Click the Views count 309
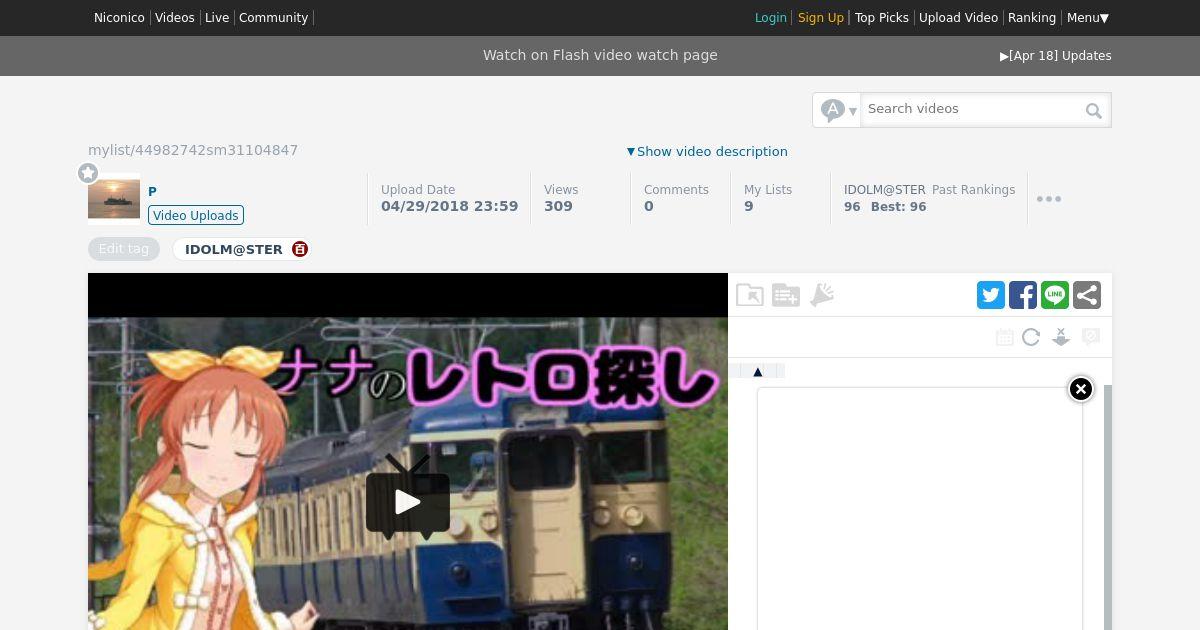Screen dimensions: 1200x630 click(x=558, y=206)
